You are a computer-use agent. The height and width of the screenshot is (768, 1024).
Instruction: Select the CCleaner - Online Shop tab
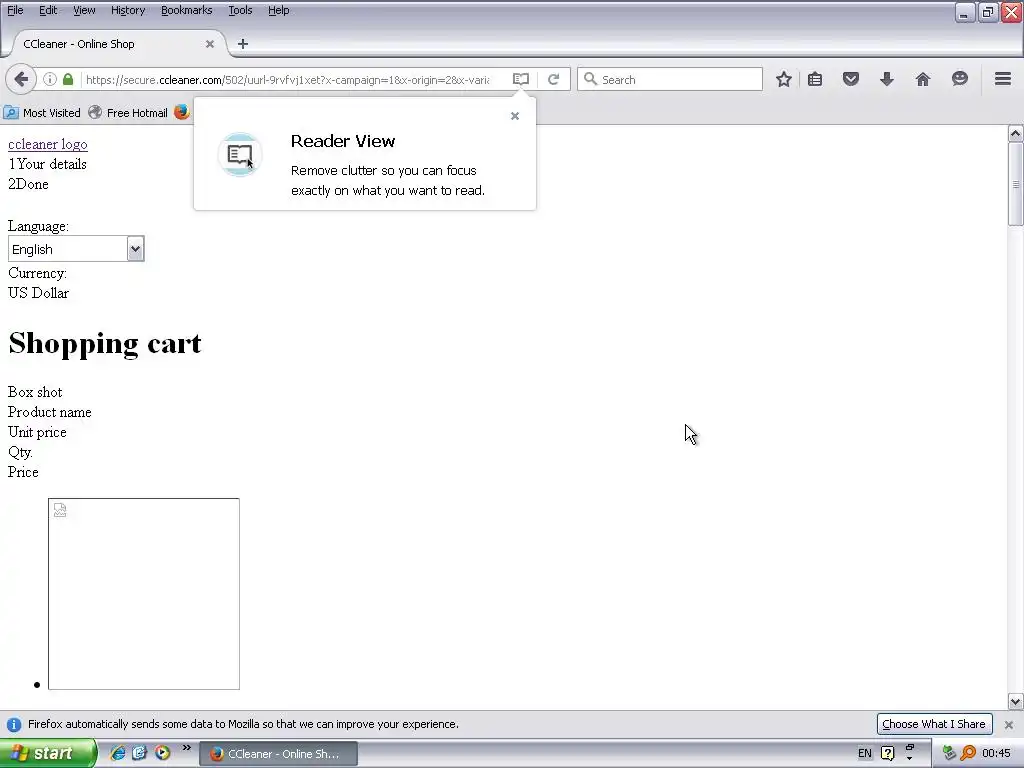pos(118,44)
